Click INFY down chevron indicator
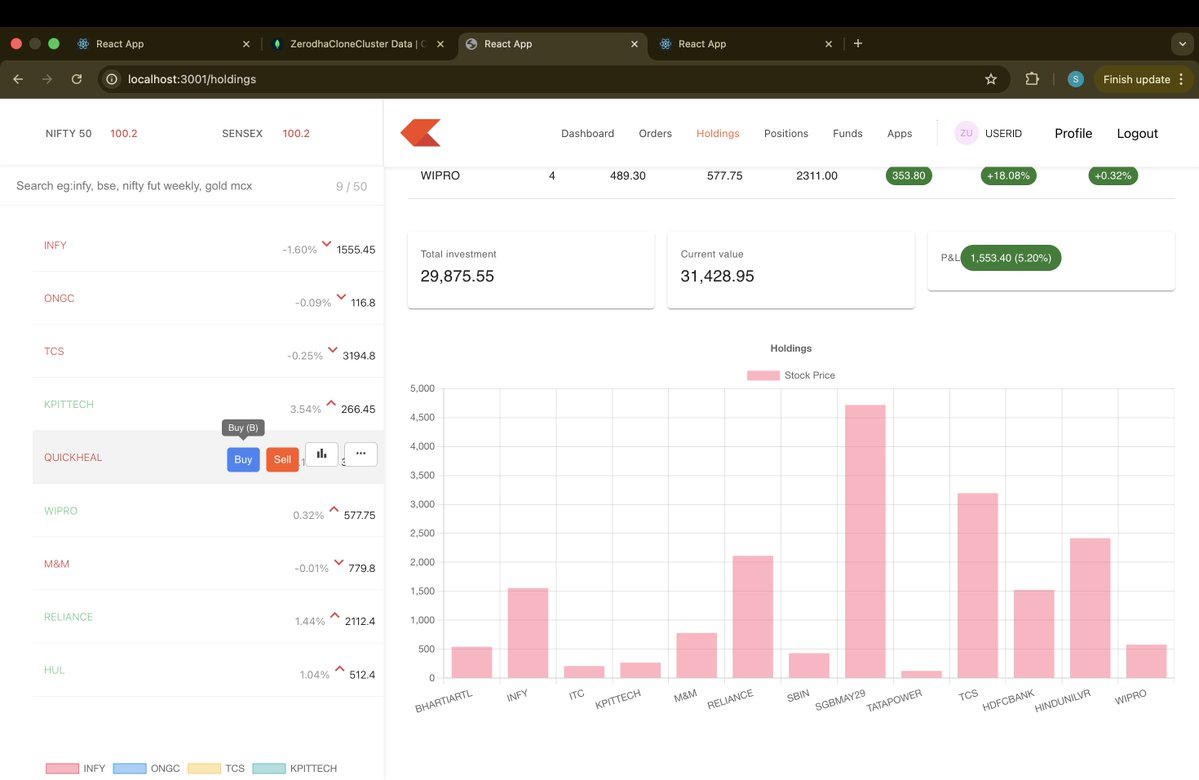This screenshot has width=1199, height=780. coord(327,244)
